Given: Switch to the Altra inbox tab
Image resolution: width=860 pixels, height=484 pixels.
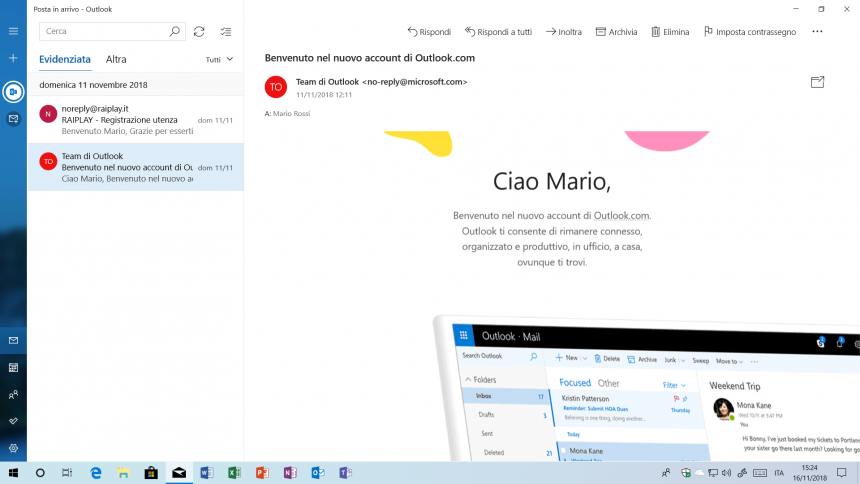Looking at the screenshot, I should (x=116, y=59).
